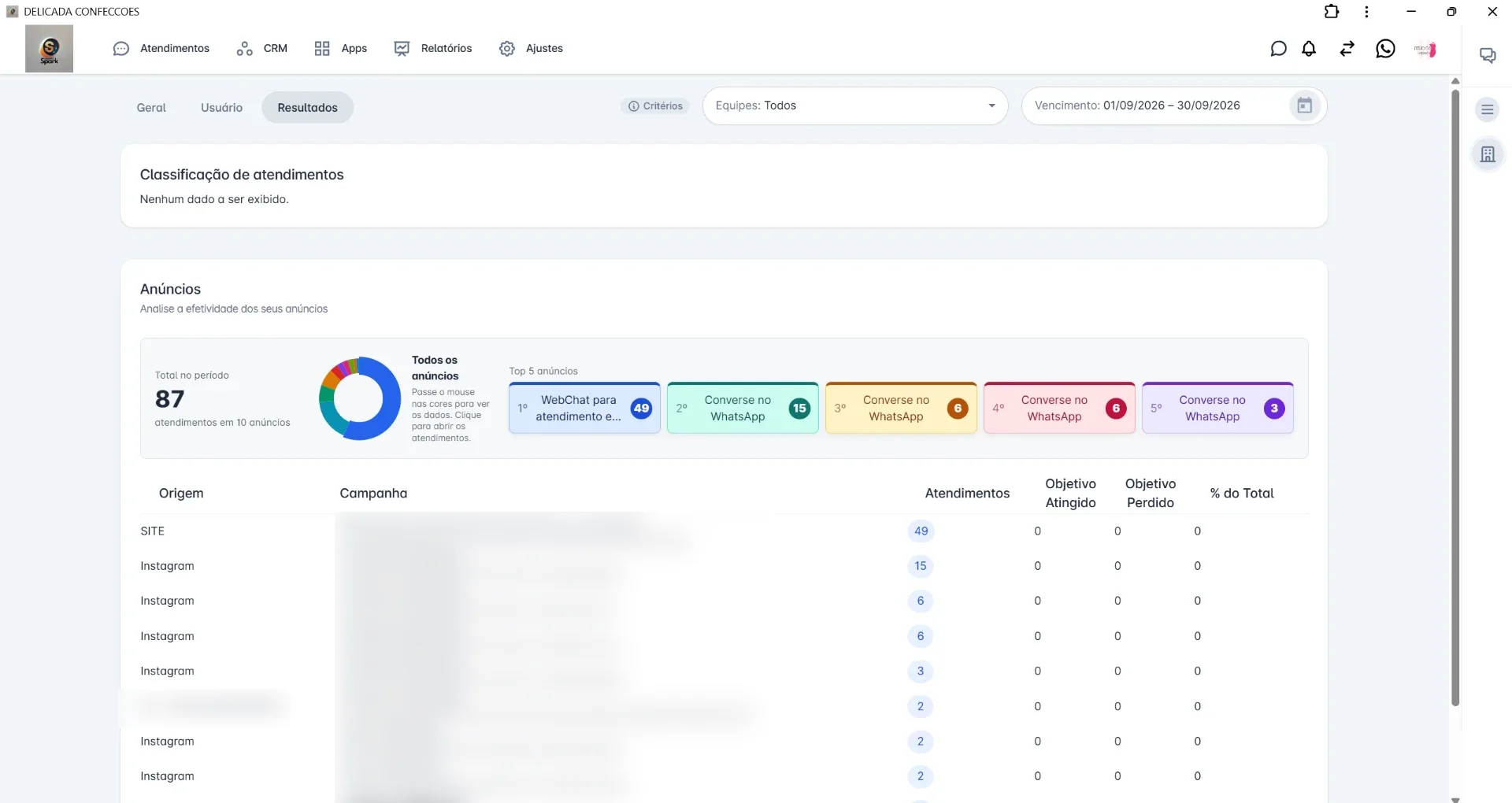Click the Spark logo thumbnail
Image resolution: width=1512 pixels, height=803 pixels.
click(x=49, y=49)
